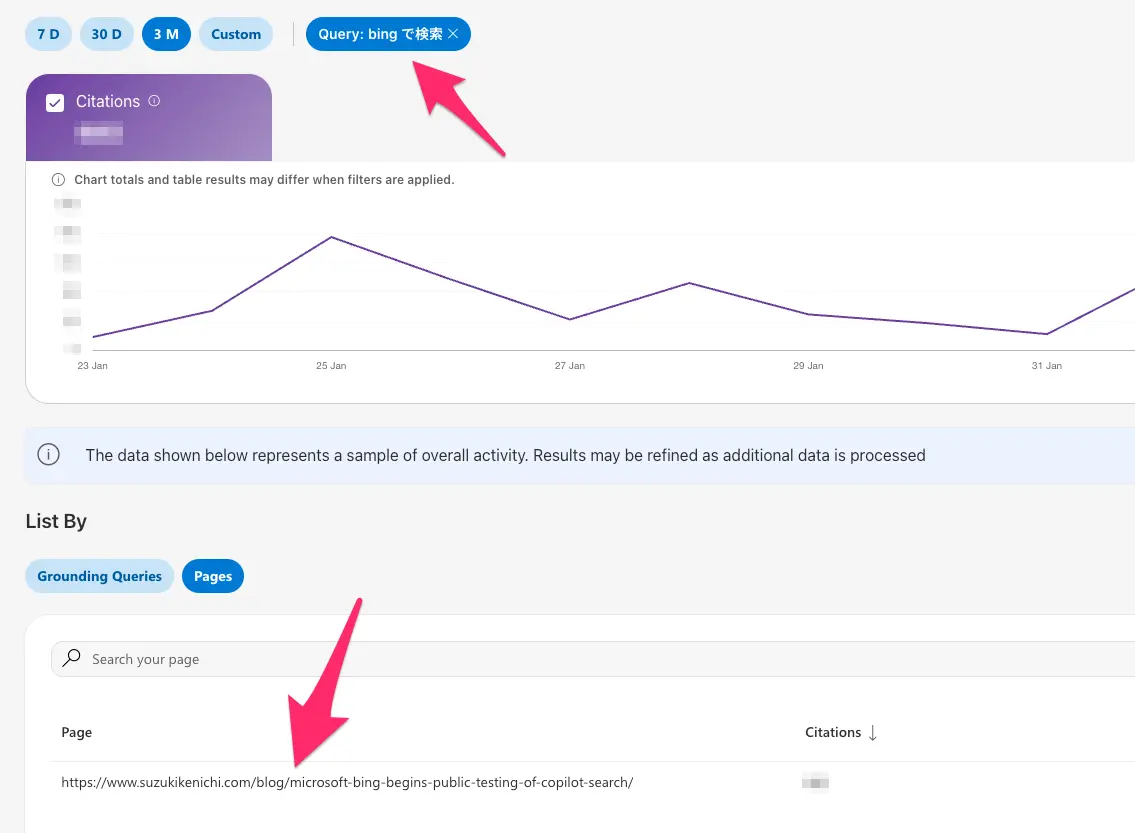Select the 30 D time range

click(106, 34)
